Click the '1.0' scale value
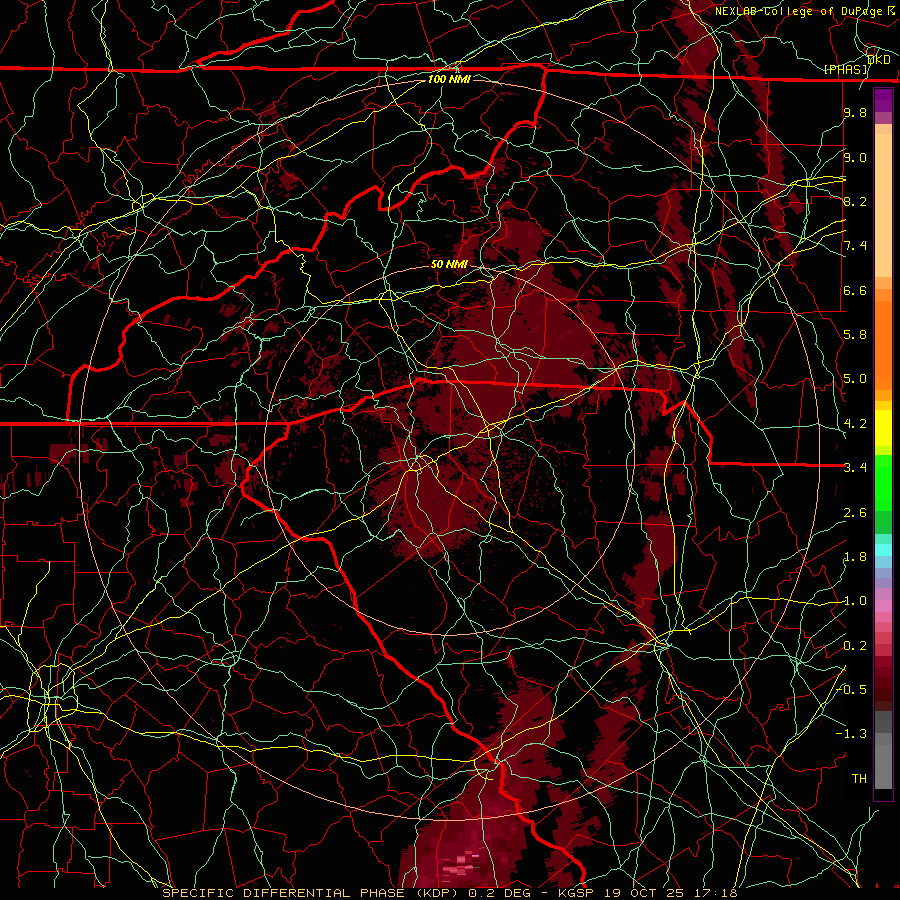The height and width of the screenshot is (900, 900). click(x=855, y=601)
